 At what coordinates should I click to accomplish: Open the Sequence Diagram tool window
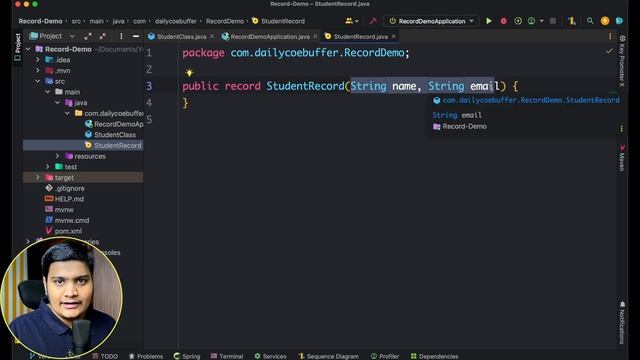[x=329, y=356]
